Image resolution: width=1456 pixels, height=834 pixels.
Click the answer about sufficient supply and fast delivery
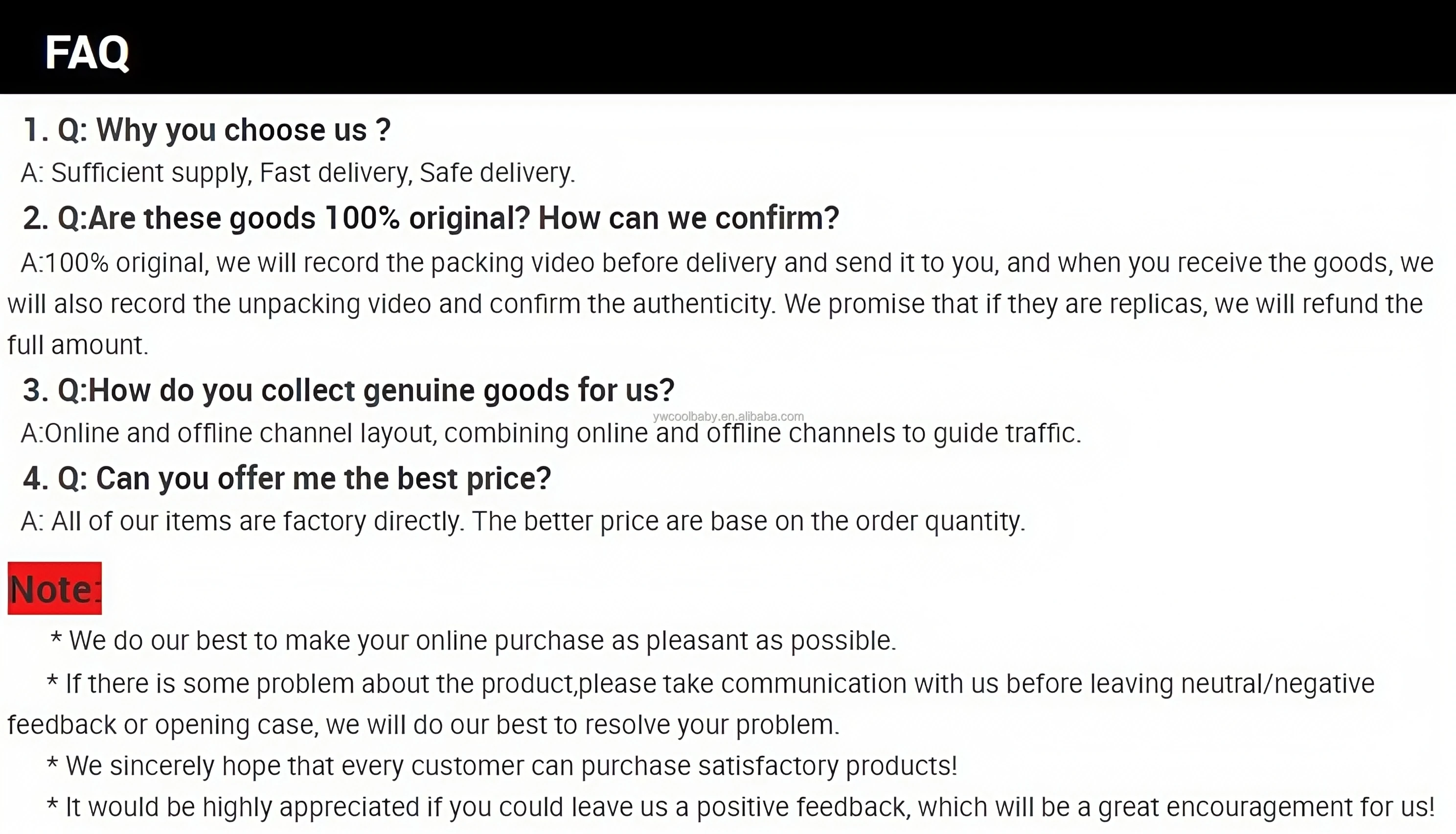[x=298, y=172]
